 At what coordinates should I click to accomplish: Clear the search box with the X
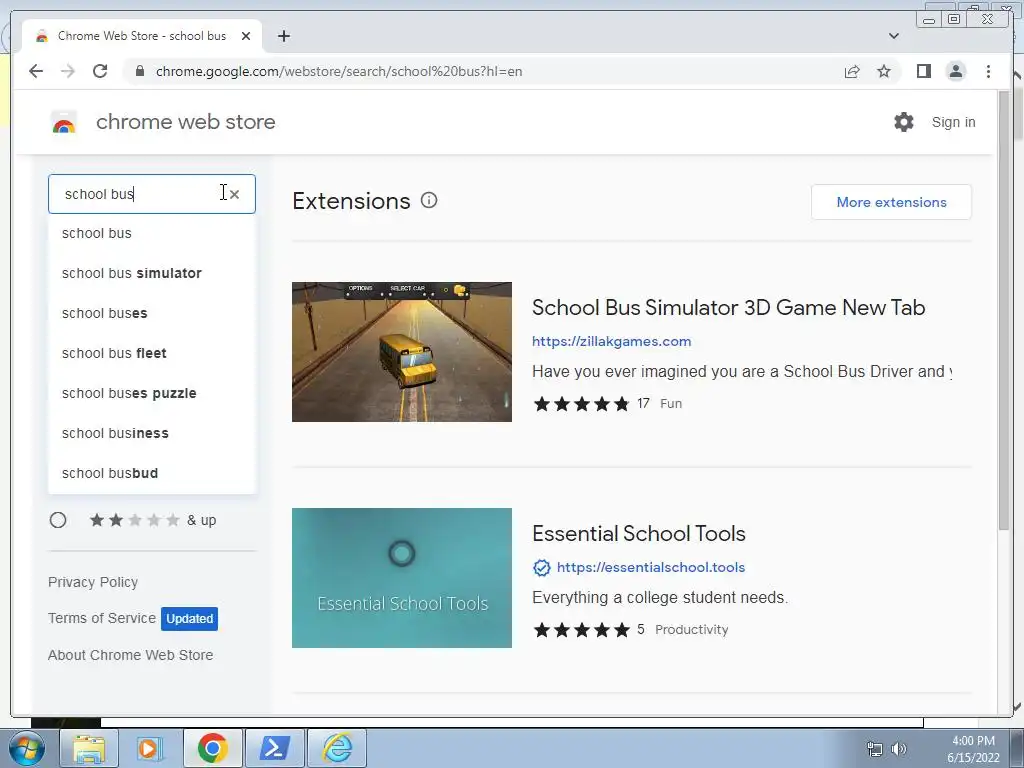click(x=234, y=194)
